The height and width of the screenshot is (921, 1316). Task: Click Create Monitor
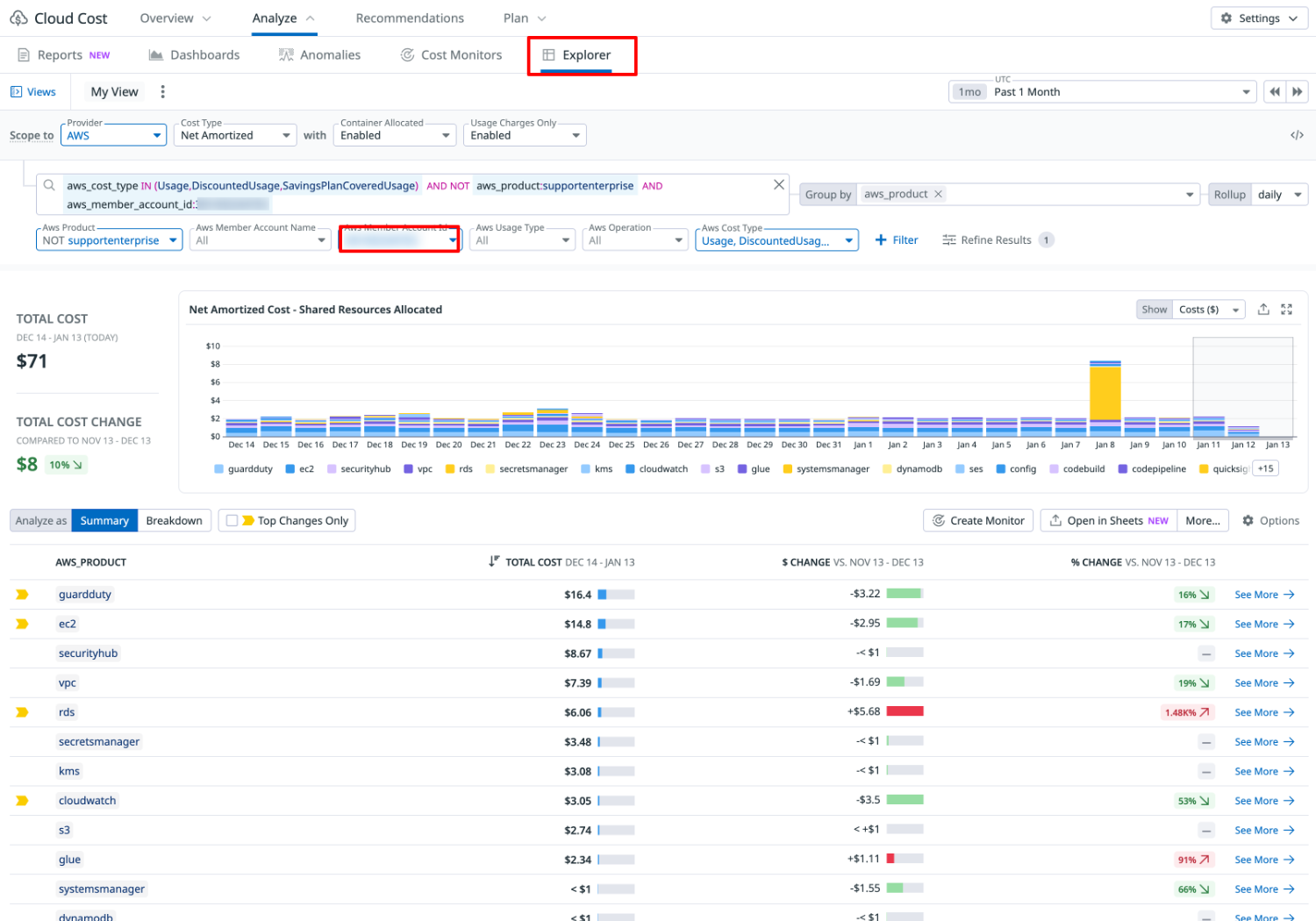tap(977, 519)
